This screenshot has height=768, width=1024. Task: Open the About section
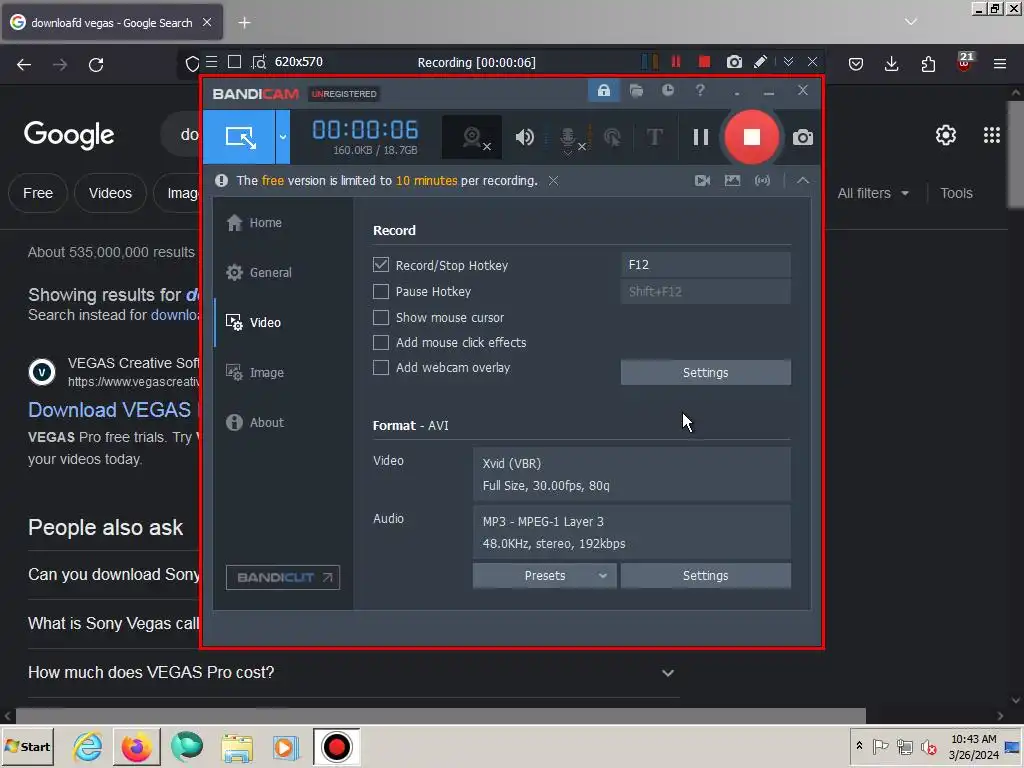(255, 423)
